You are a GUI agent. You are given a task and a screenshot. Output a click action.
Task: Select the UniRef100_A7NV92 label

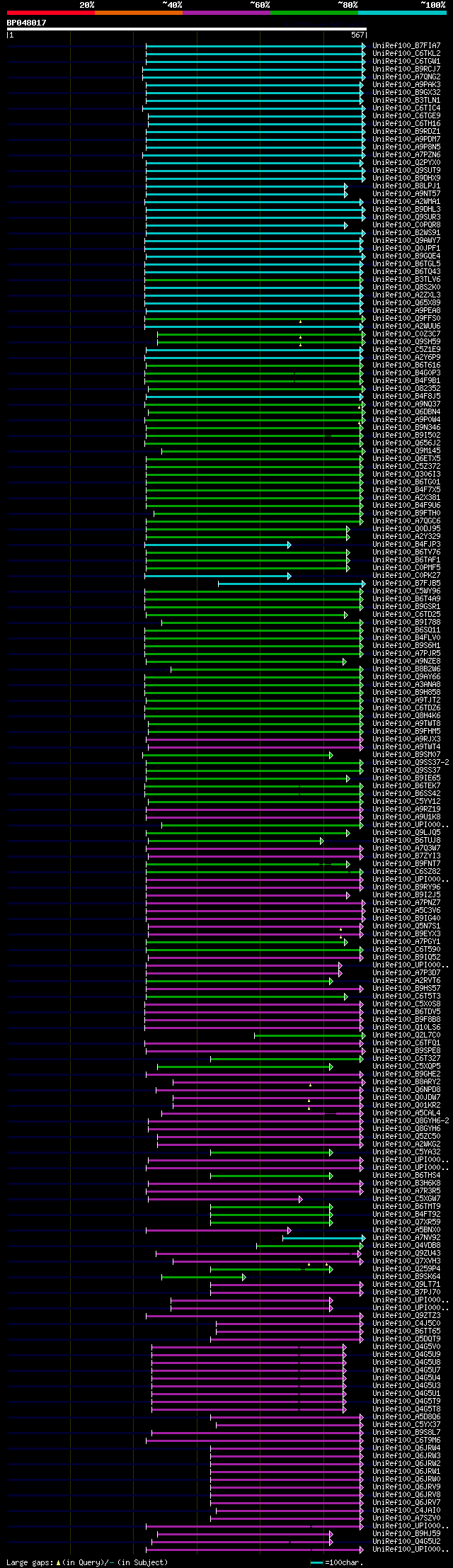point(406,1237)
